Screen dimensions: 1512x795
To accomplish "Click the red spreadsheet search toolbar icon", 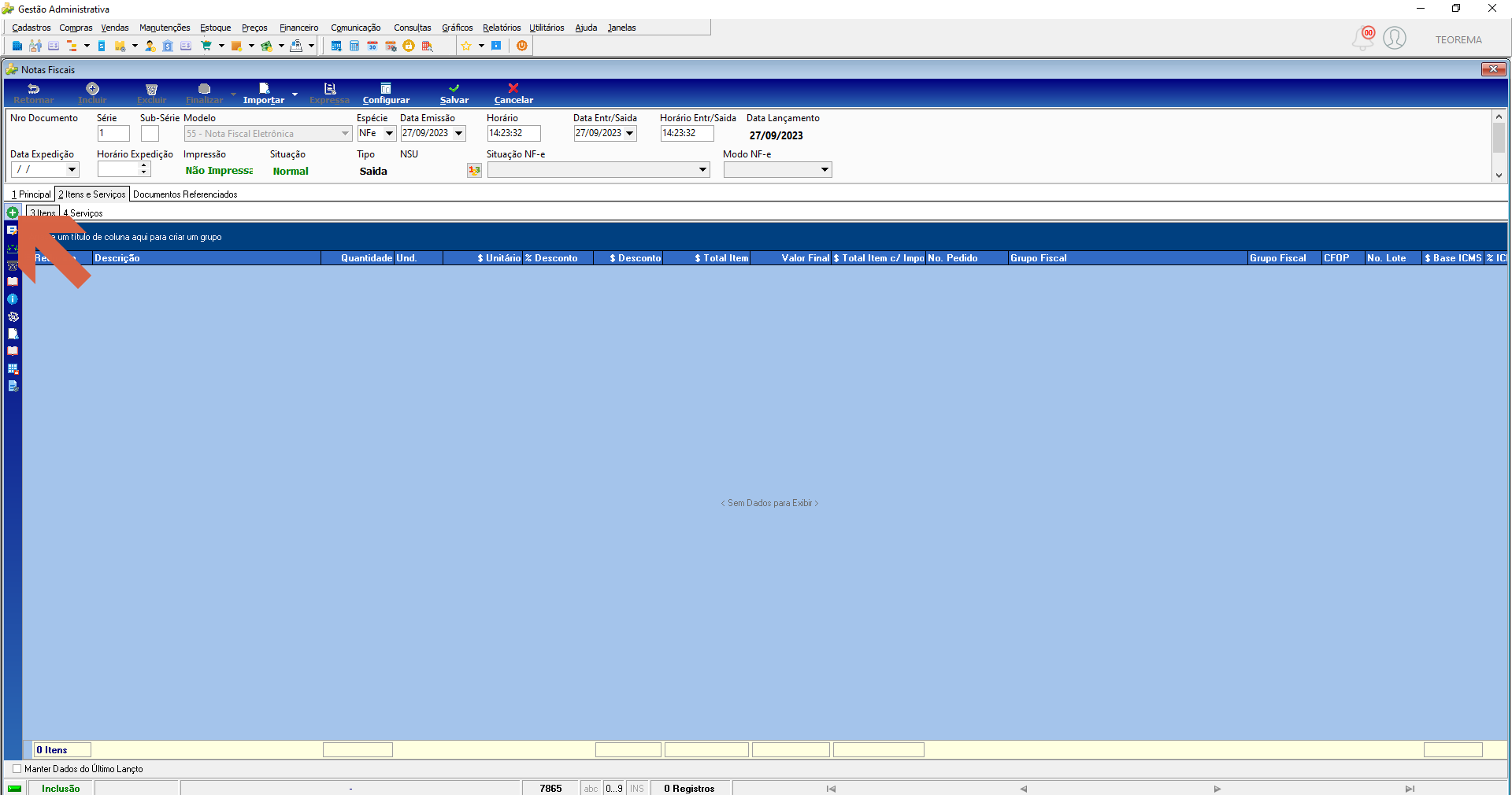I will coord(427,46).
